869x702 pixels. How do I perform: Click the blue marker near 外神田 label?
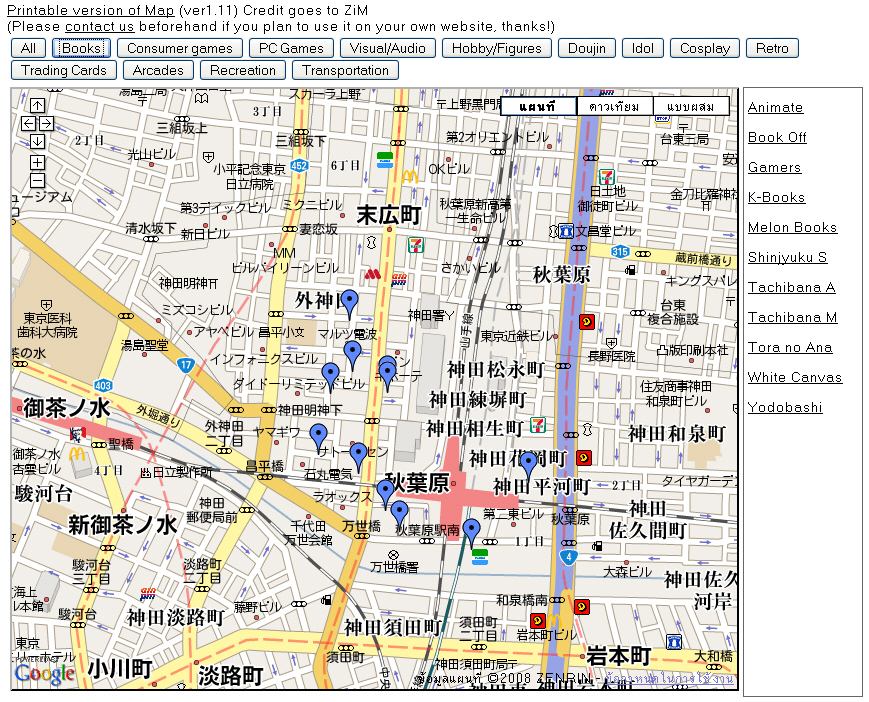pos(349,304)
